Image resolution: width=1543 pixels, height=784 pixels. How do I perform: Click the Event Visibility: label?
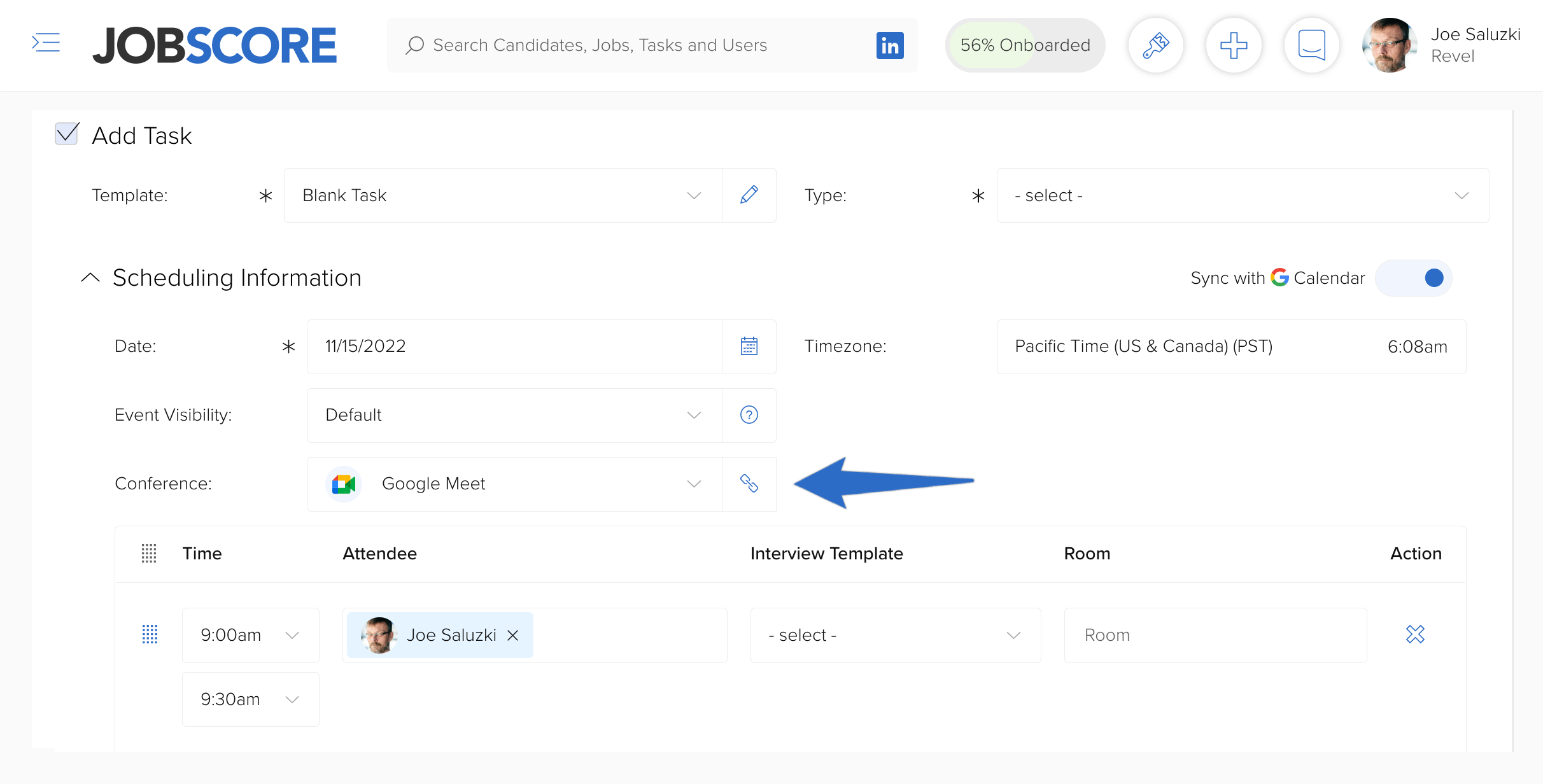pyautogui.click(x=173, y=415)
